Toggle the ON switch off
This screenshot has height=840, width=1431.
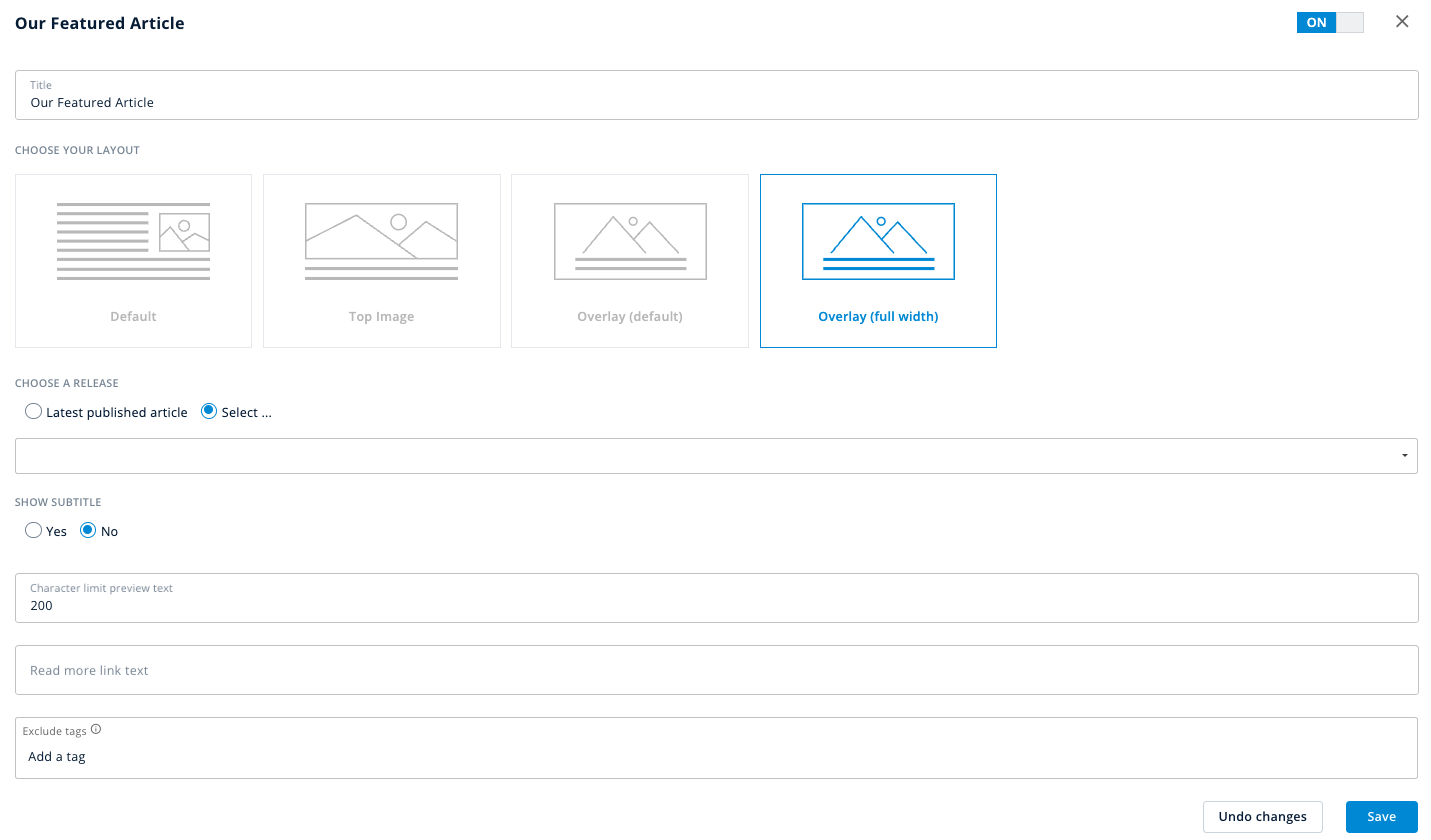(1330, 22)
